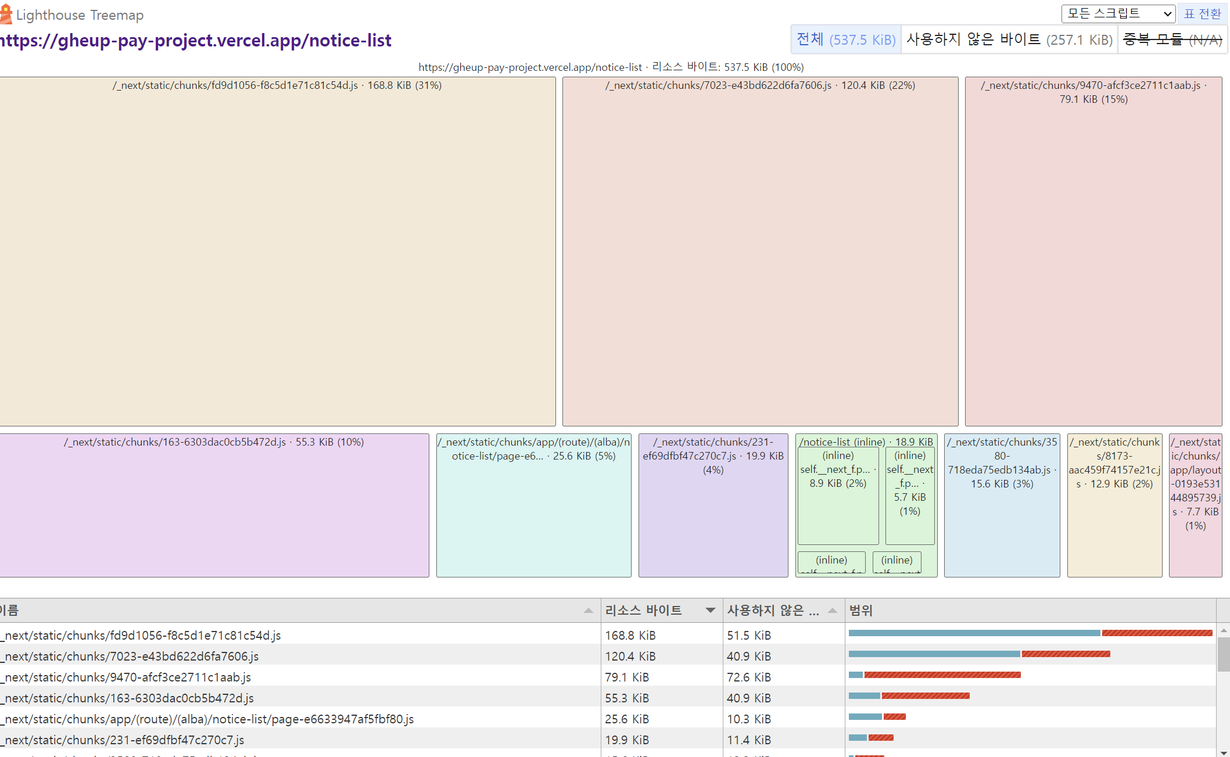Select the 231-ef69dfbf47c270c7.js treemap block
Viewport: 1230px width, 757px height.
point(713,505)
